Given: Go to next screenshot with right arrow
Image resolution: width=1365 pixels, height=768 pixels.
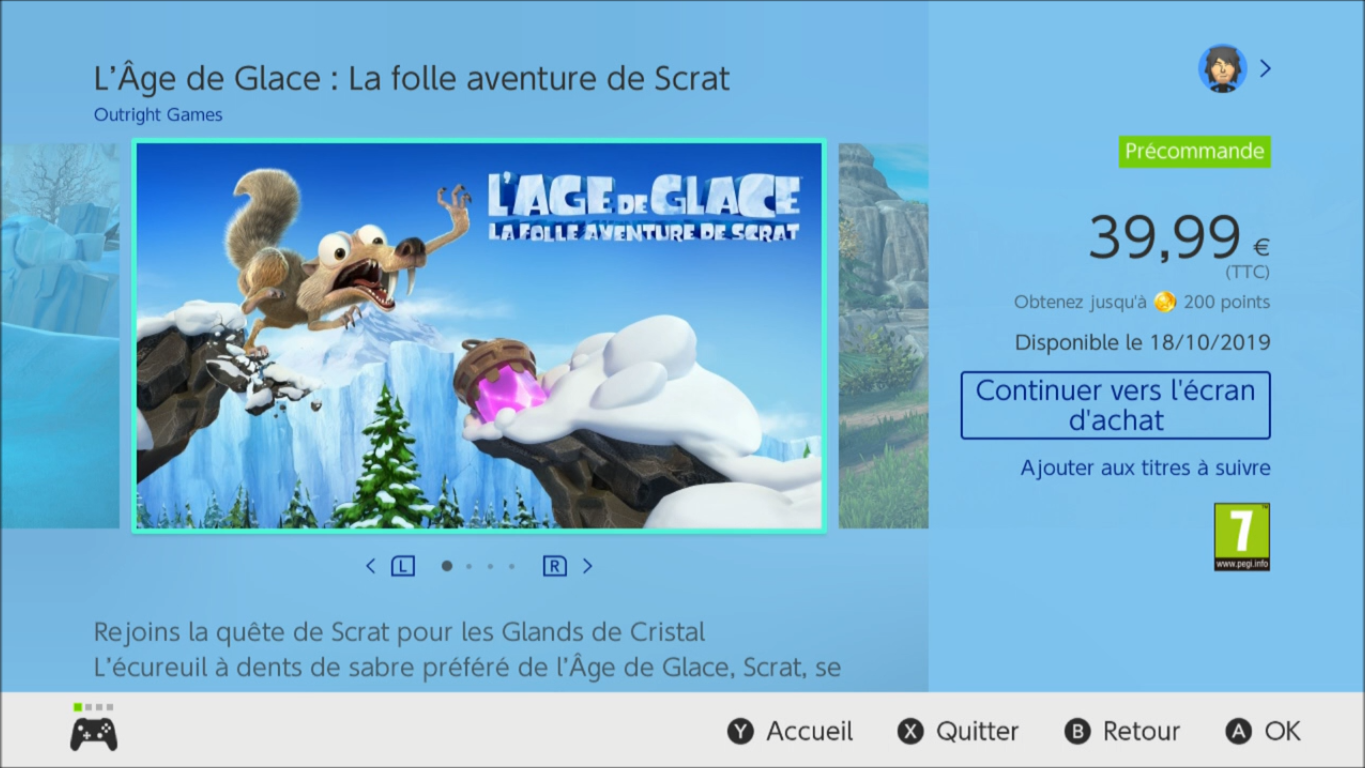Looking at the screenshot, I should 587,566.
